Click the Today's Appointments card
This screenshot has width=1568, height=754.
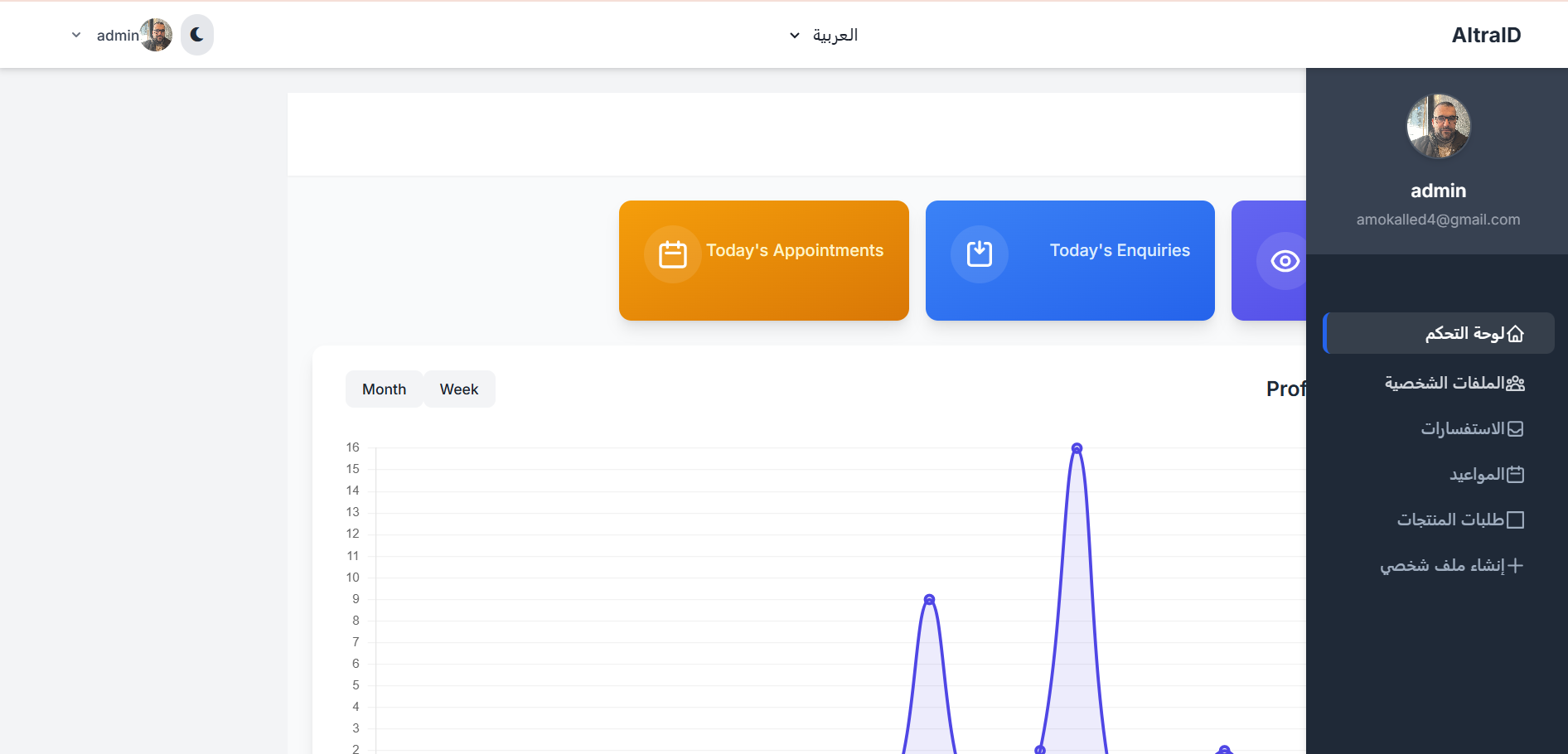(763, 260)
